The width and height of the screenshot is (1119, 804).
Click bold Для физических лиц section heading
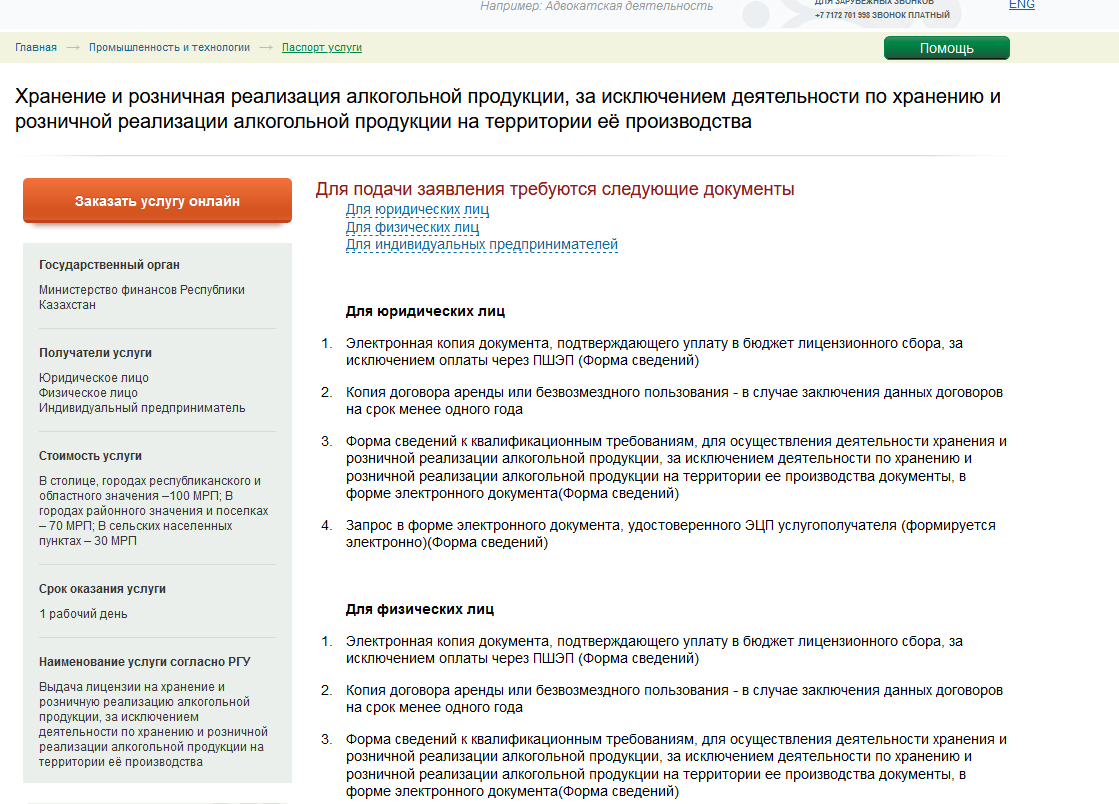[420, 609]
